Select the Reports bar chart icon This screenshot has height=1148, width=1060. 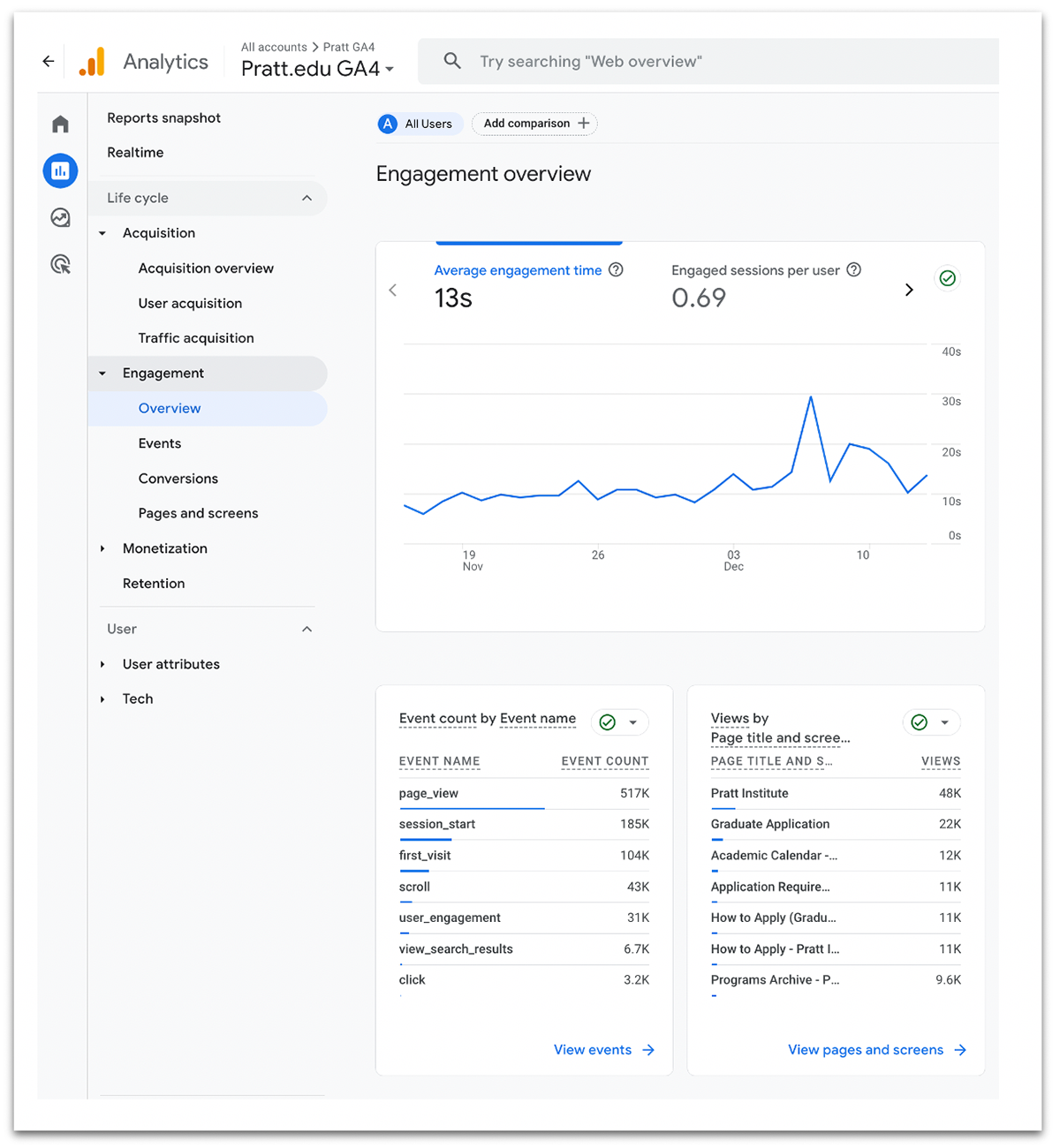point(60,170)
